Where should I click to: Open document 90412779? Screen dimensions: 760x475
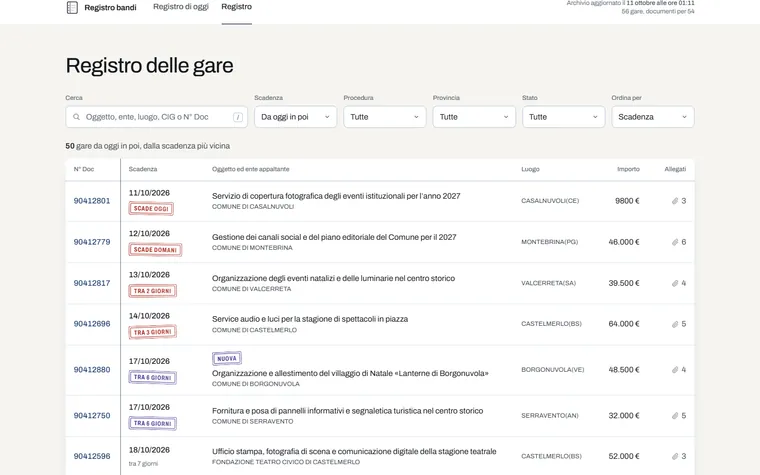92,242
